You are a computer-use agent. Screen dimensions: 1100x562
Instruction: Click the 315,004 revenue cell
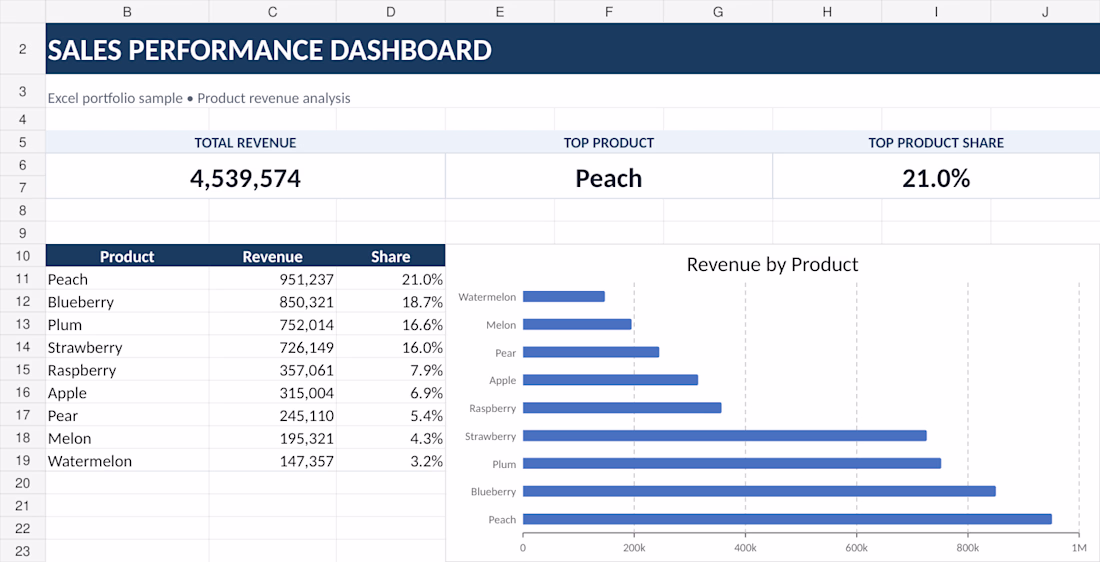[x=272, y=392]
